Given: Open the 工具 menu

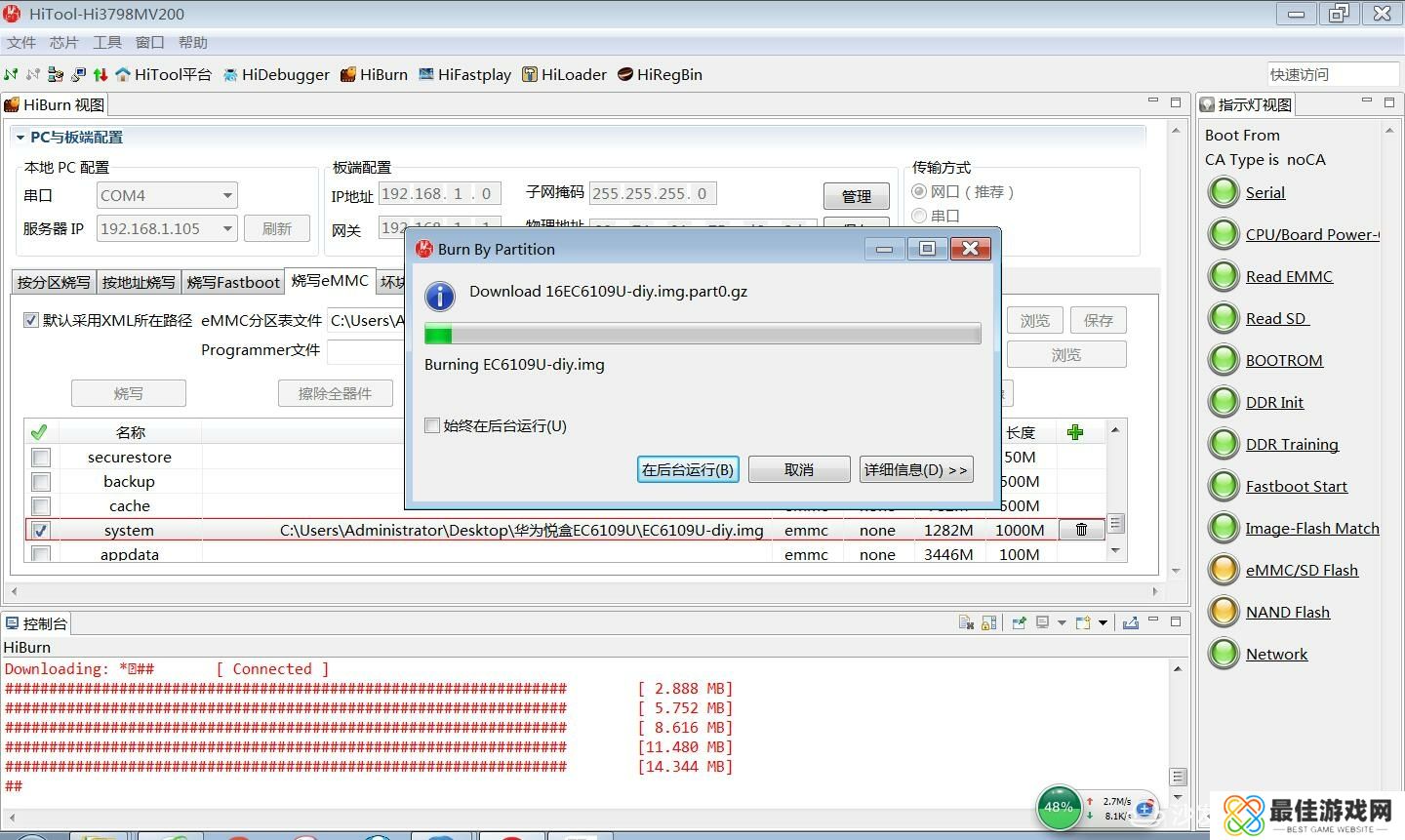Looking at the screenshot, I should [x=106, y=43].
